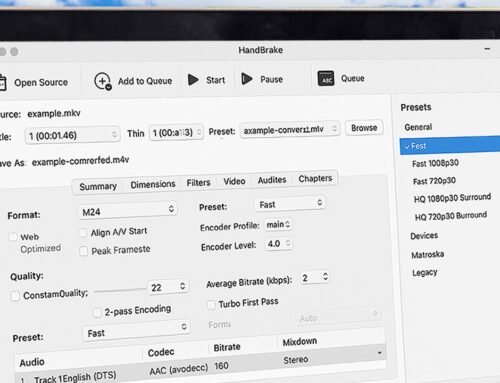Click the Mixdown column header
The width and height of the screenshot is (500, 383).
click(300, 342)
